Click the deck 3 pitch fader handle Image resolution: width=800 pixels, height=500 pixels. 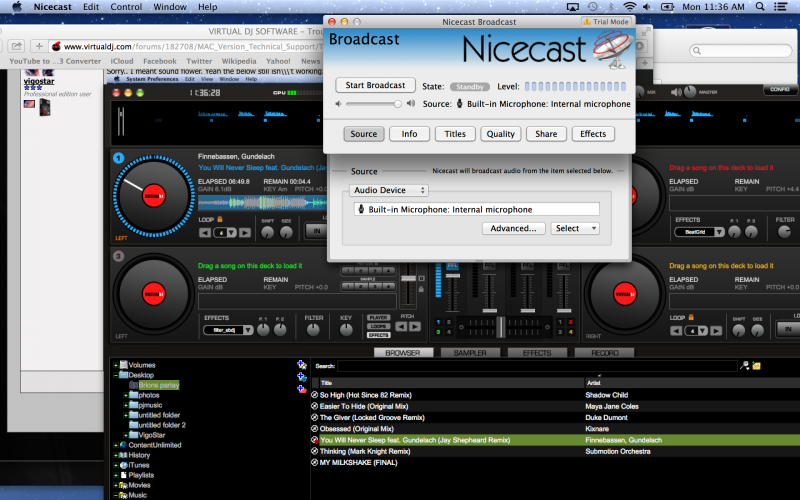coord(409,279)
